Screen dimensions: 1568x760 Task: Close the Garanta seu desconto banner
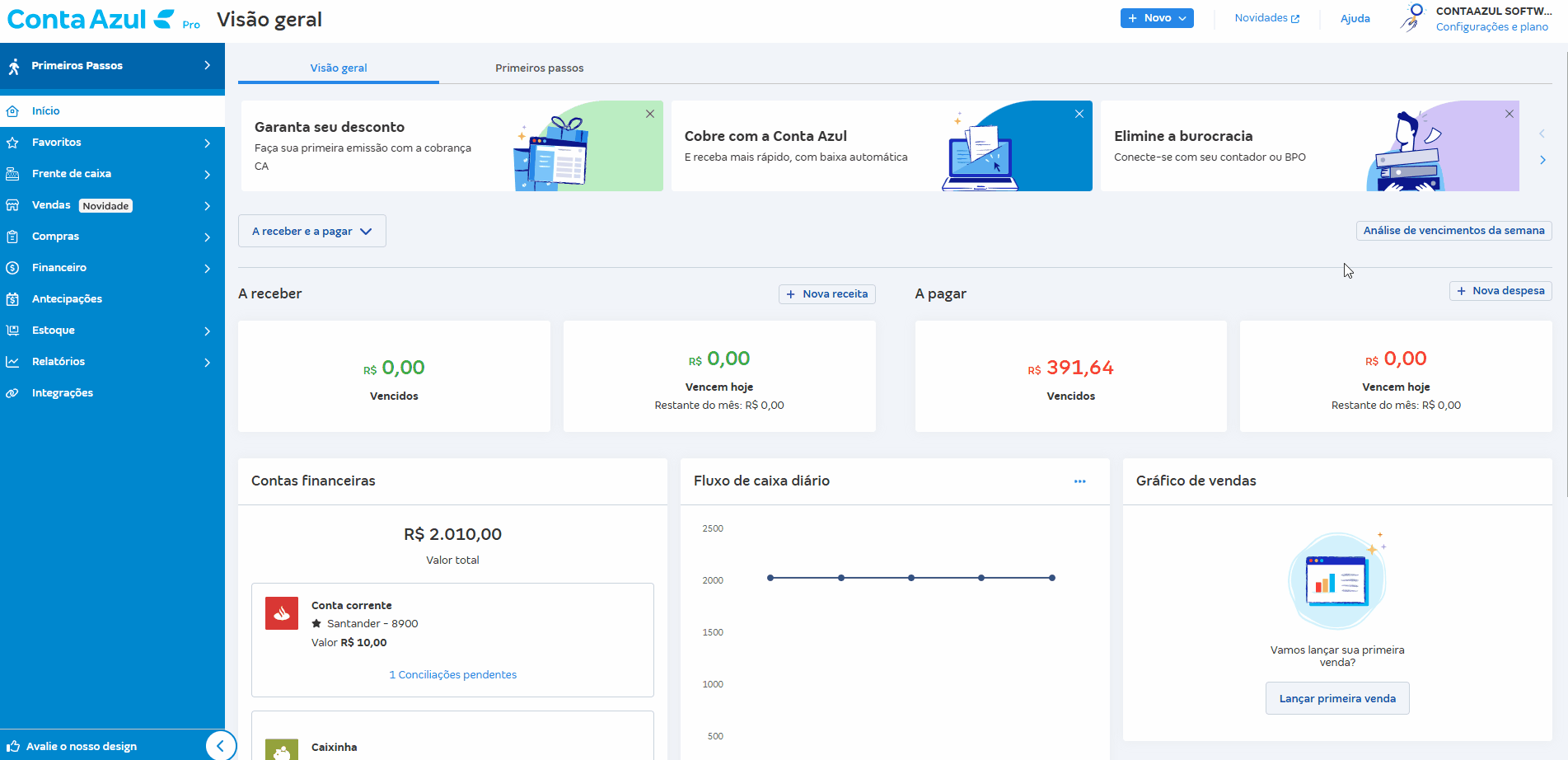[x=650, y=114]
